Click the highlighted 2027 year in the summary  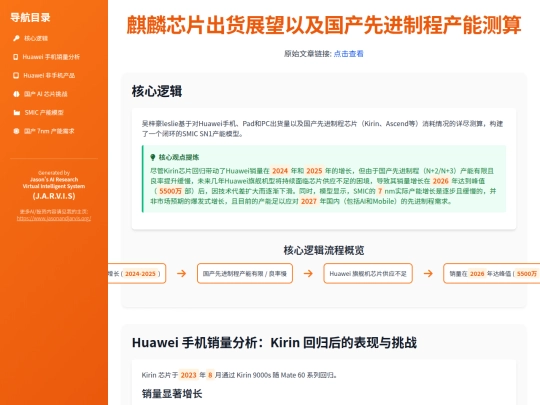pyautogui.click(x=309, y=201)
